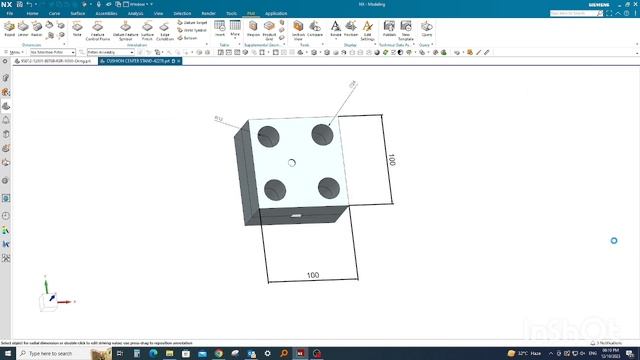Switch to the Analysis ribbon tab
The image size is (640, 360).
coord(136,13)
